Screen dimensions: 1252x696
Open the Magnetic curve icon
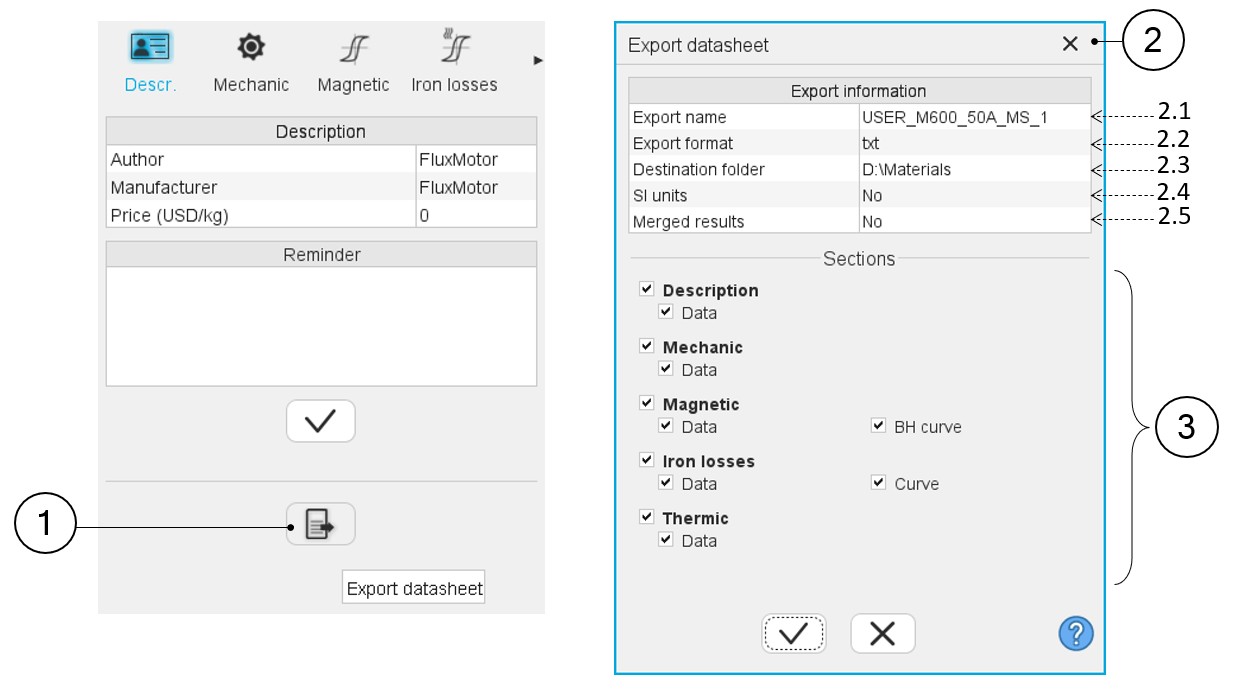[x=353, y=47]
